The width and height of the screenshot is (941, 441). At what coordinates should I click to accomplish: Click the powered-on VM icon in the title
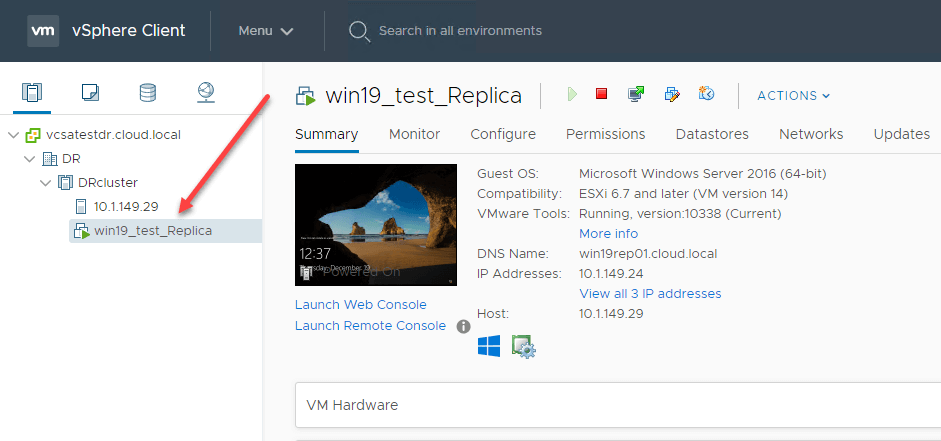306,96
